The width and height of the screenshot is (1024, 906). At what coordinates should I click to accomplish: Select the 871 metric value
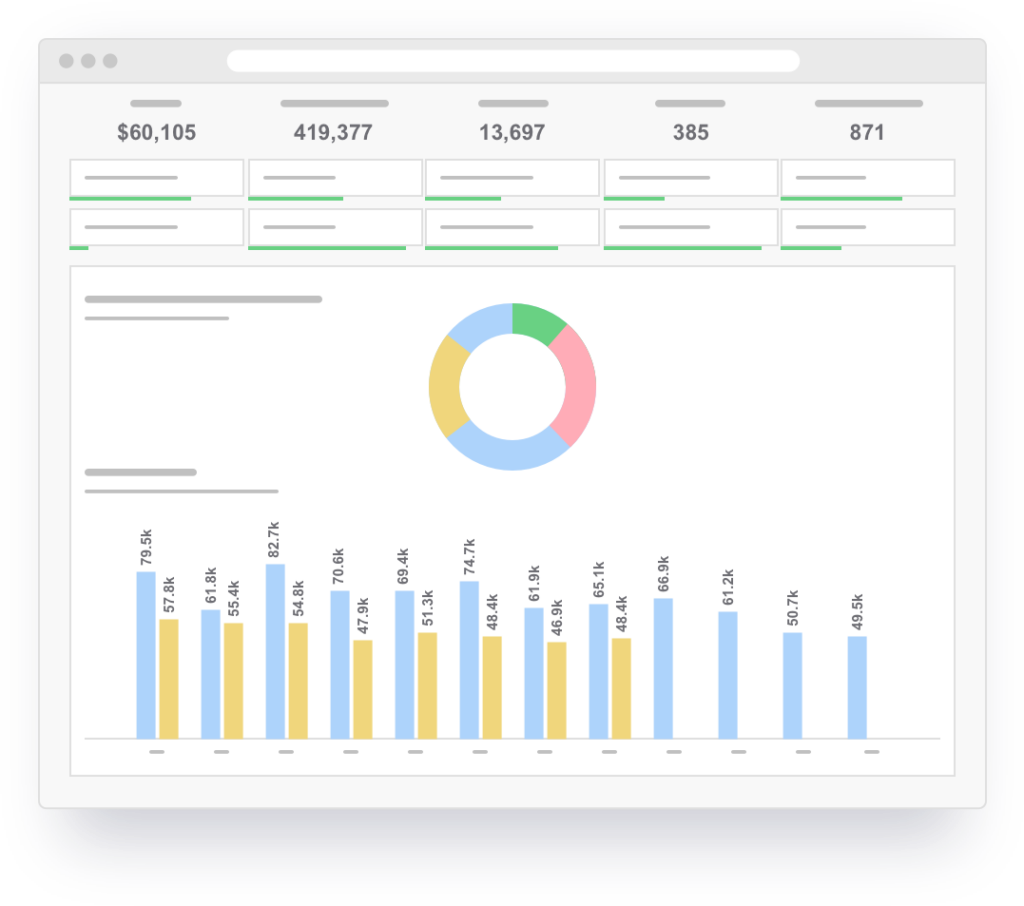[868, 131]
